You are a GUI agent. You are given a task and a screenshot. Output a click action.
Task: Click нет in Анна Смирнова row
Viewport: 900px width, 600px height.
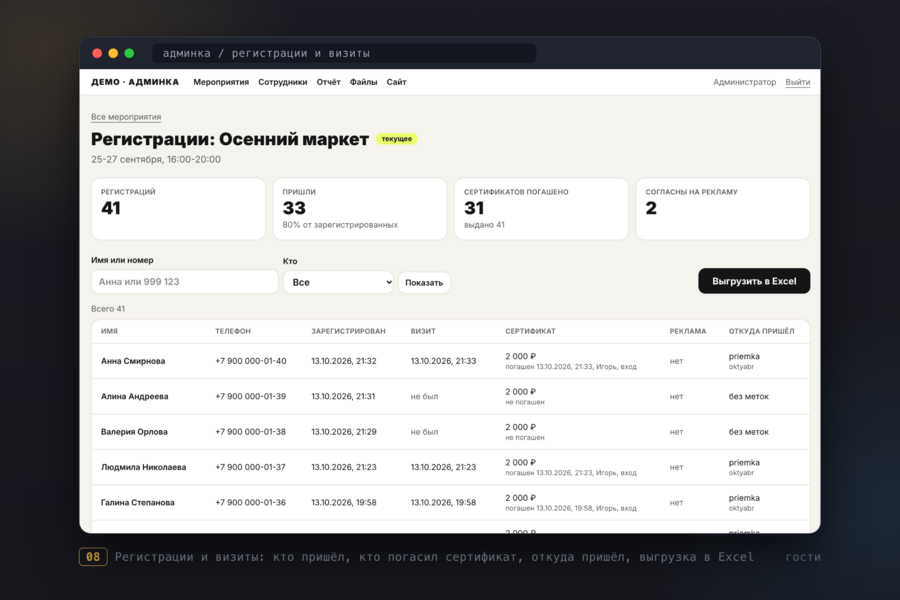click(676, 361)
